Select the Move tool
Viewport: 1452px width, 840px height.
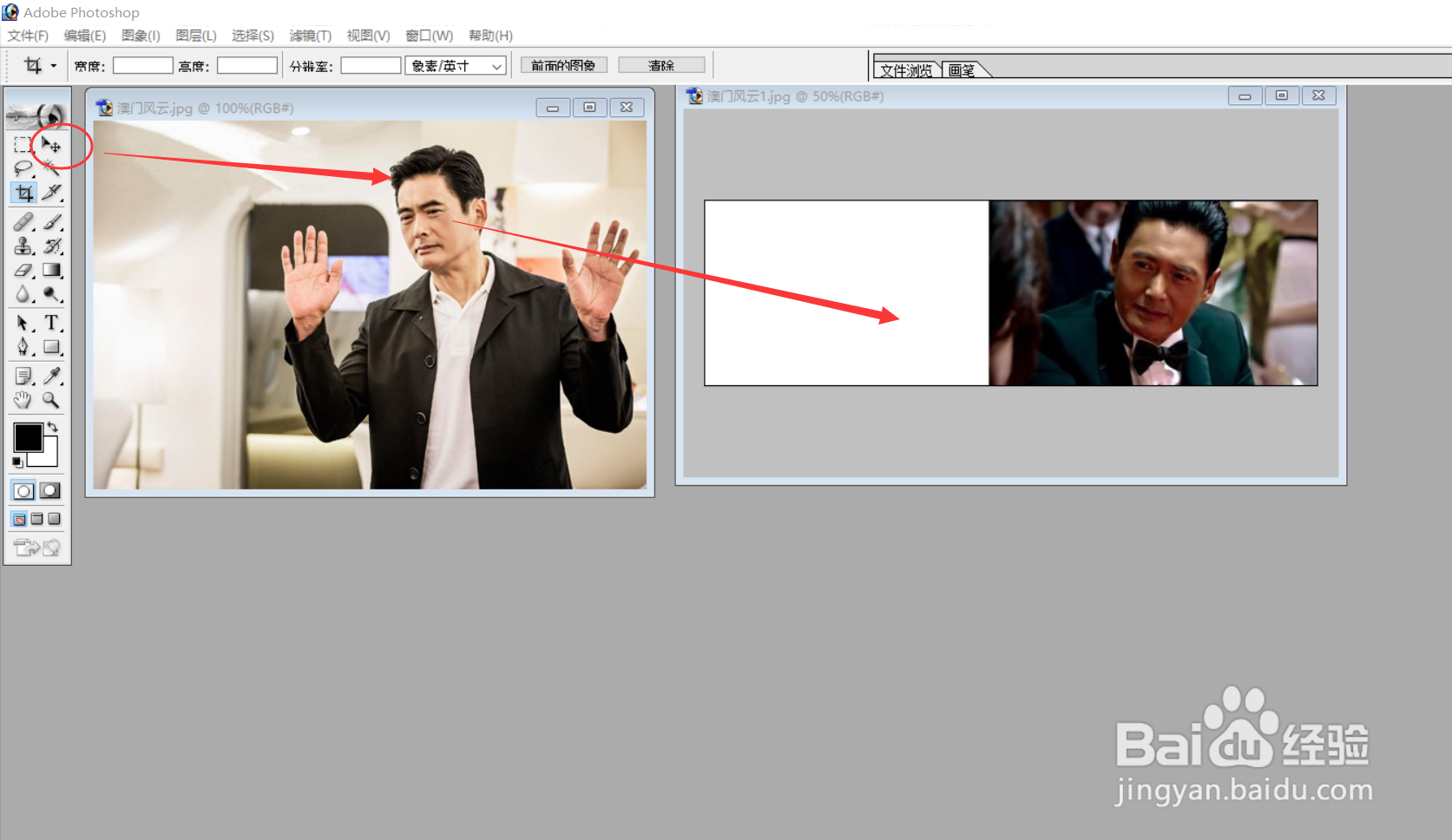coord(51,145)
